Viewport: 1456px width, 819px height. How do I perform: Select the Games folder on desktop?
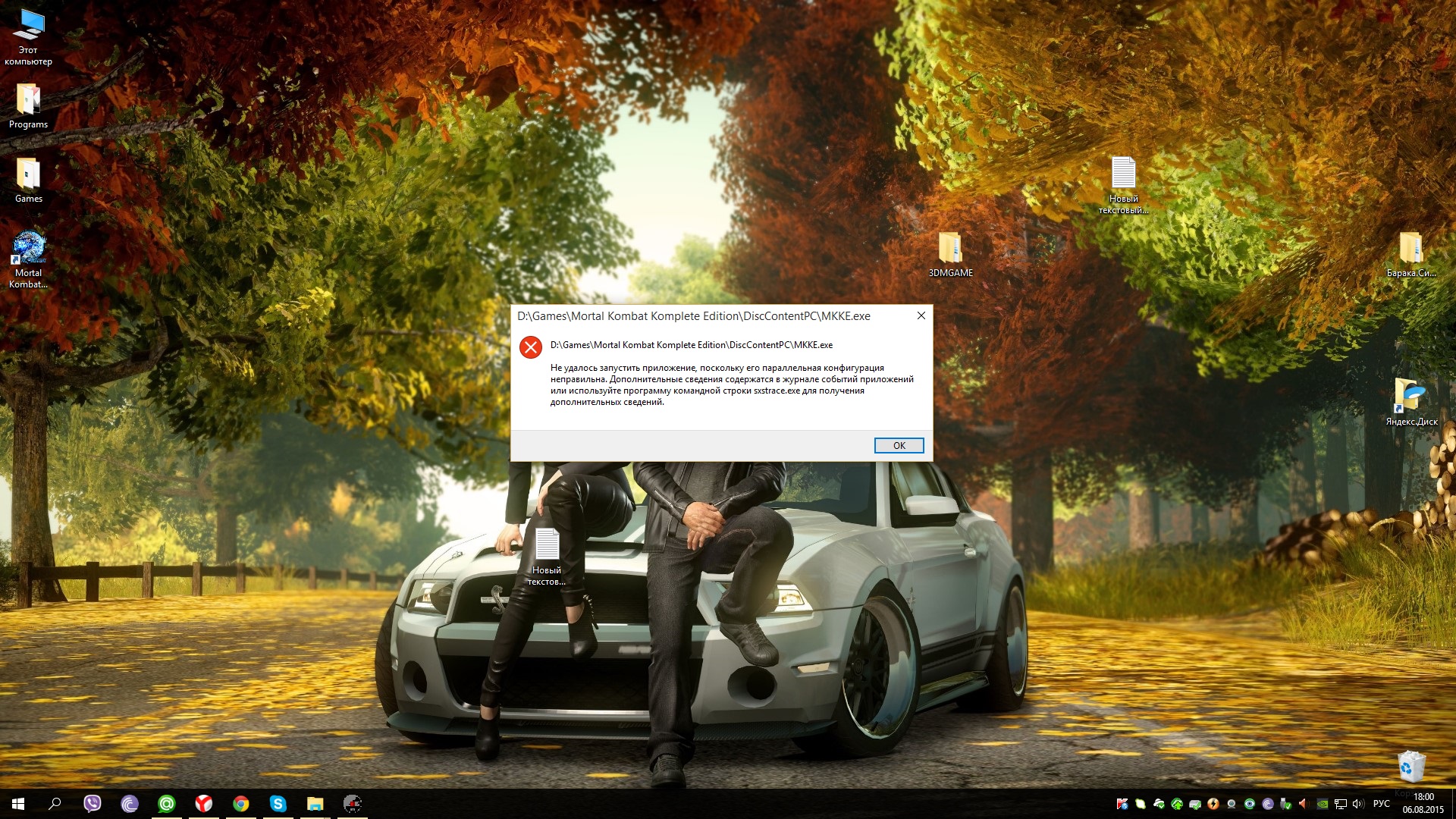coord(29,180)
